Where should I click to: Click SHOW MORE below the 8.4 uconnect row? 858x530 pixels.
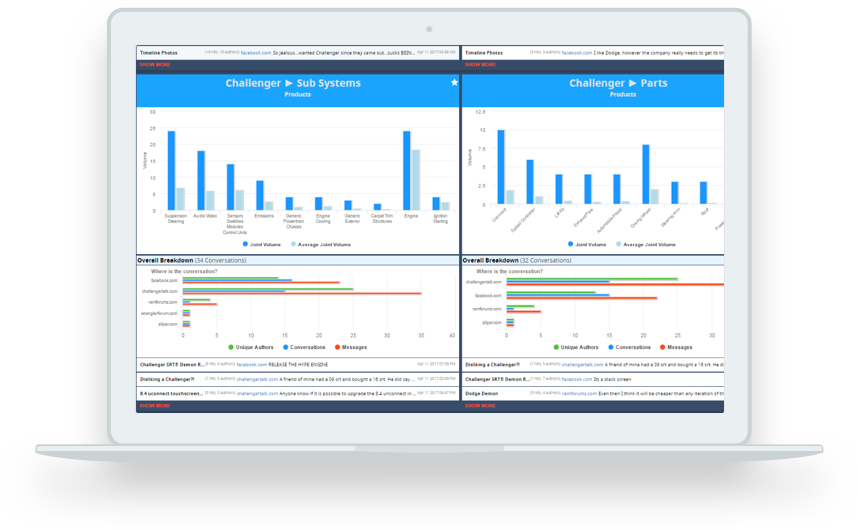point(155,406)
